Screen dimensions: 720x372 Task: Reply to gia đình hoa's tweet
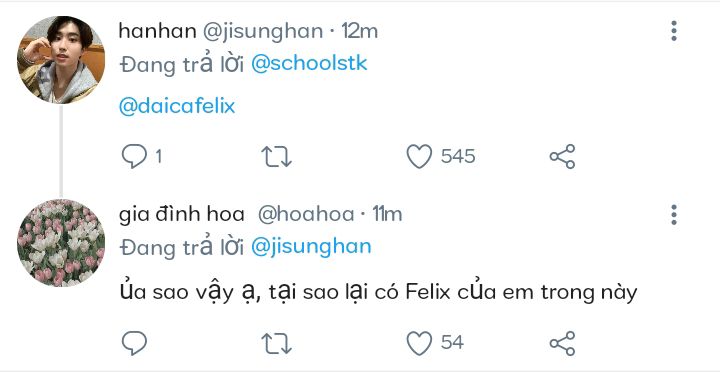click(x=134, y=343)
